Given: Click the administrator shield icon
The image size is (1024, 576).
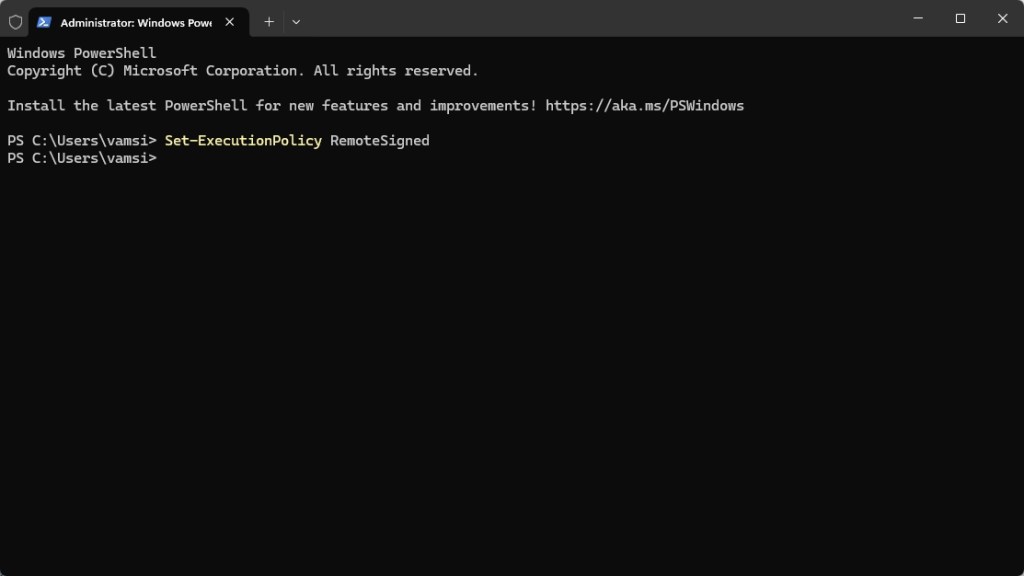Looking at the screenshot, I should [x=15, y=21].
